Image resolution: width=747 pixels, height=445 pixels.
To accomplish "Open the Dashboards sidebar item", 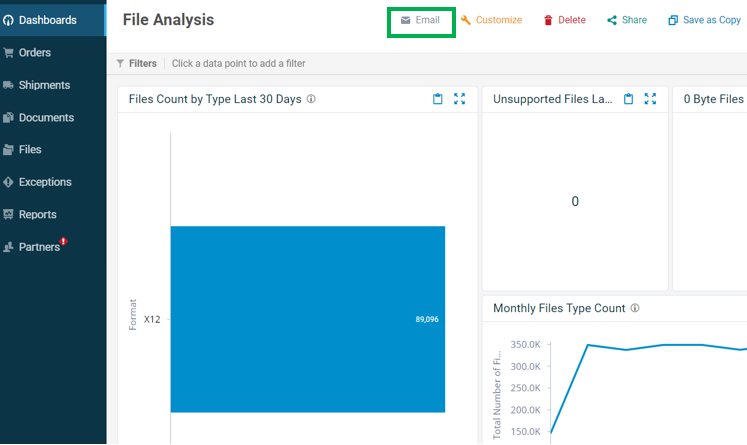I will pyautogui.click(x=52, y=20).
